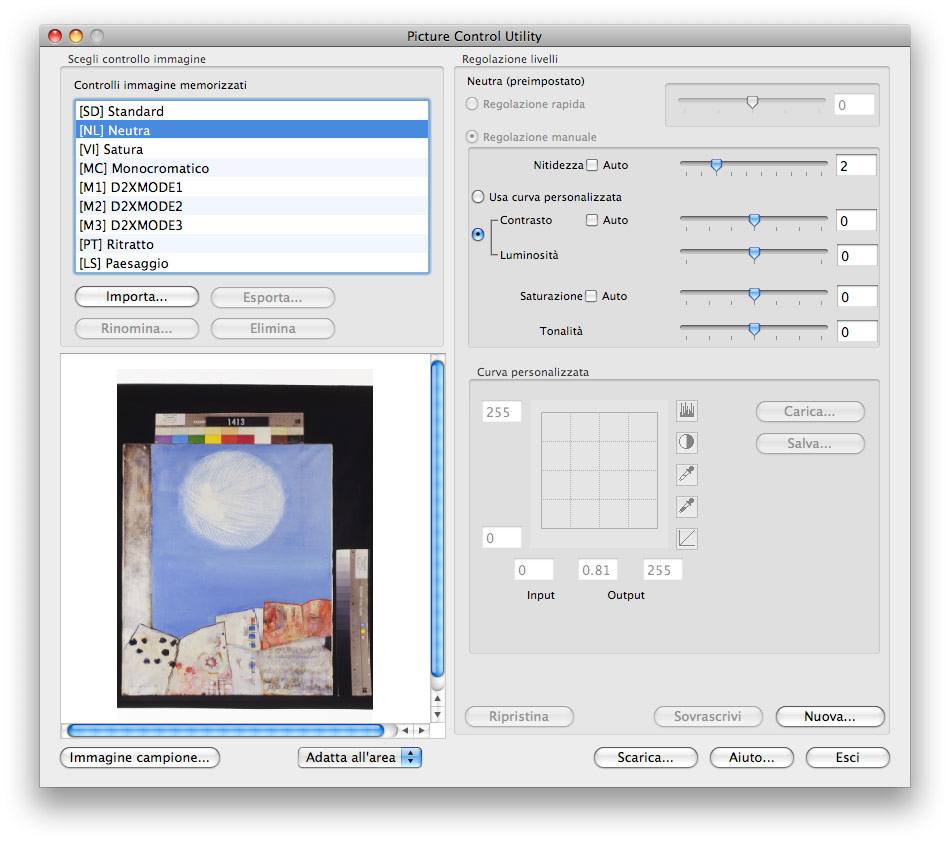Select Usa curva personalizzata radio button

tap(478, 197)
